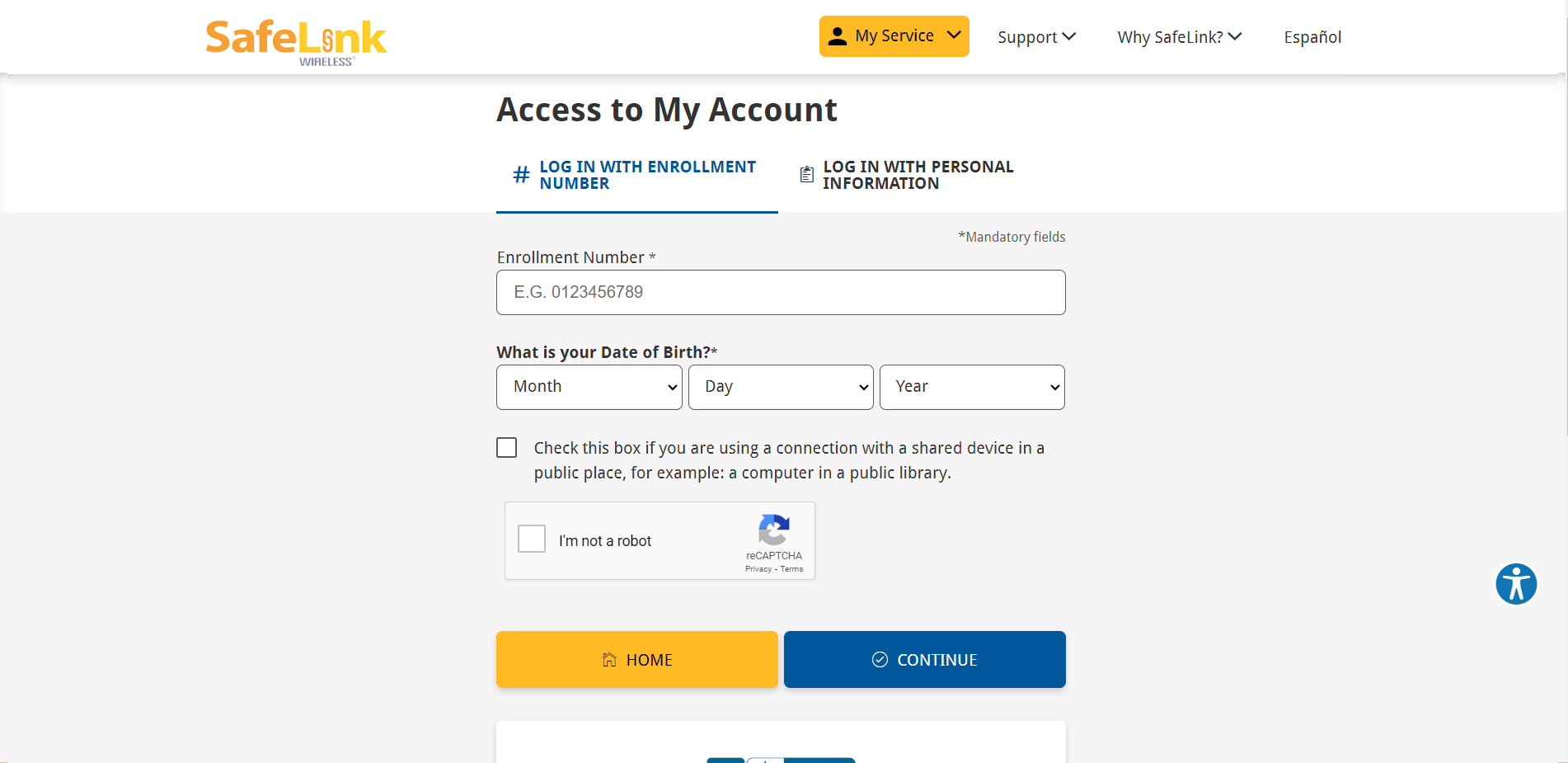1568x763 pixels.
Task: Click the checkmark icon on the Continue button
Action: 880,660
